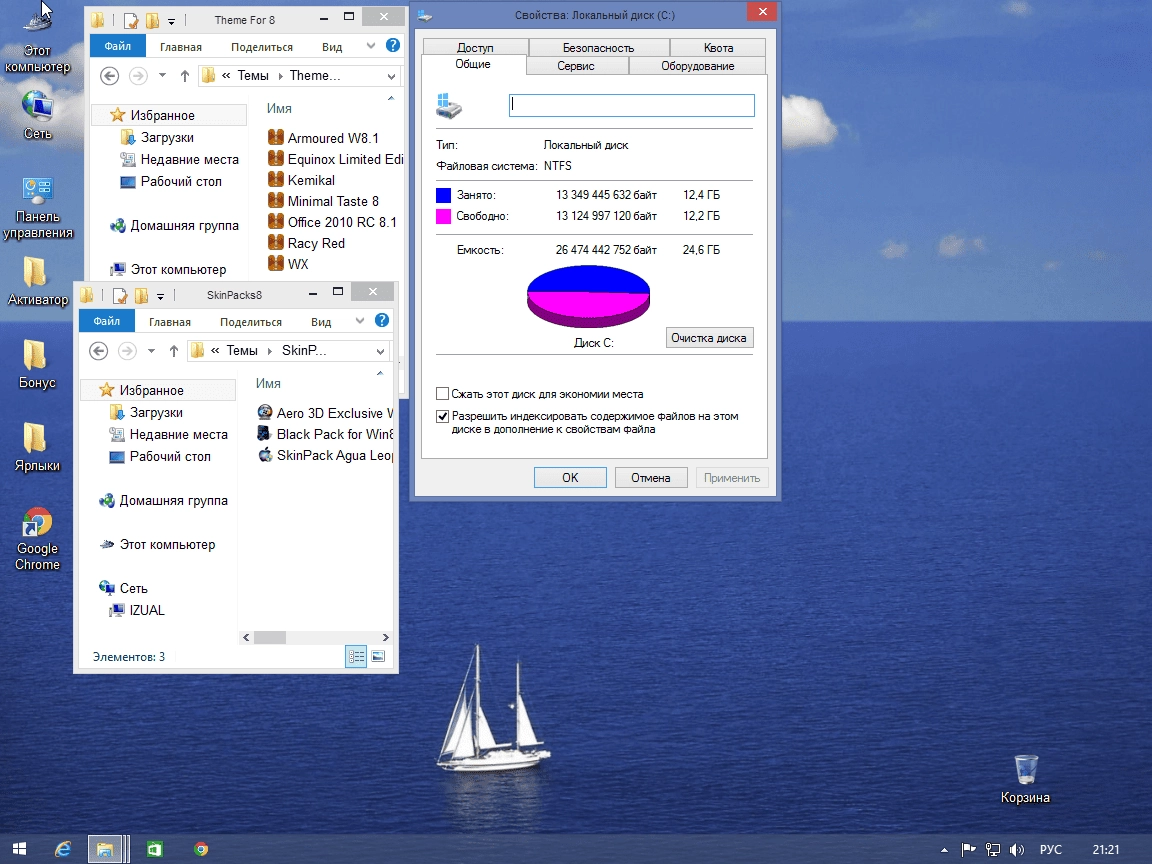1152x864 pixels.
Task: Open the Корзина recycle bin
Action: tap(1025, 779)
